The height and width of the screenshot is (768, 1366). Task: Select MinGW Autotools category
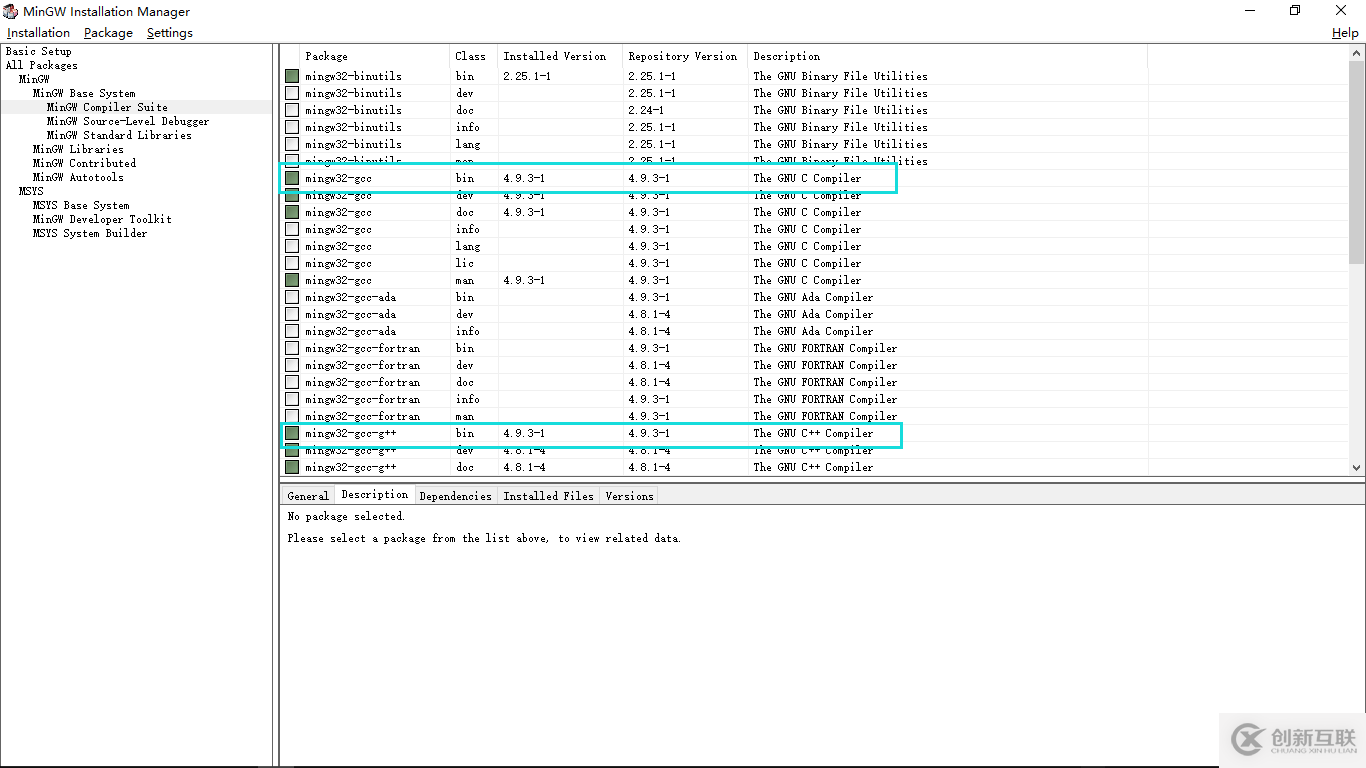tap(78, 177)
